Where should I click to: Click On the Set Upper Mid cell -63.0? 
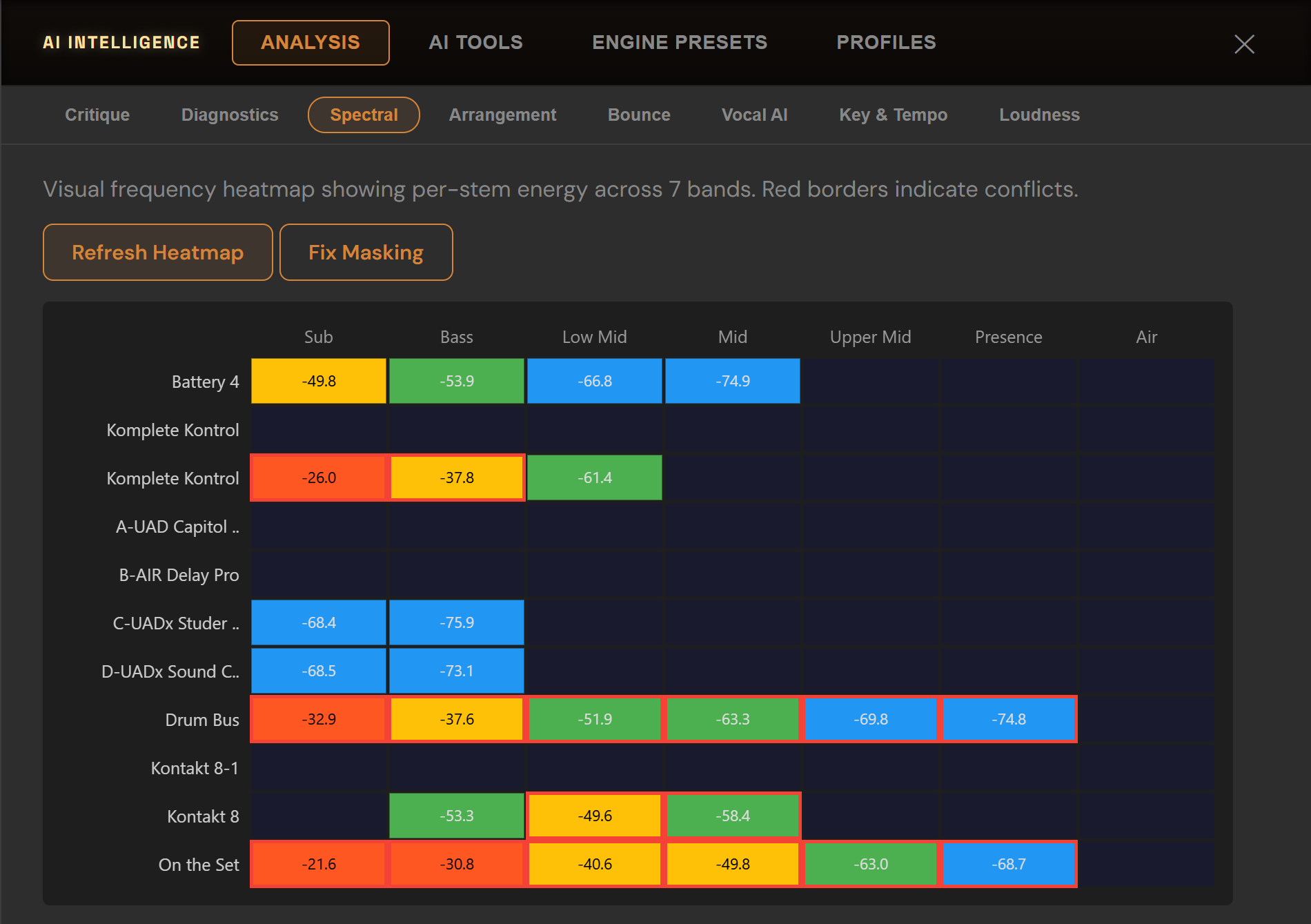(x=871, y=864)
